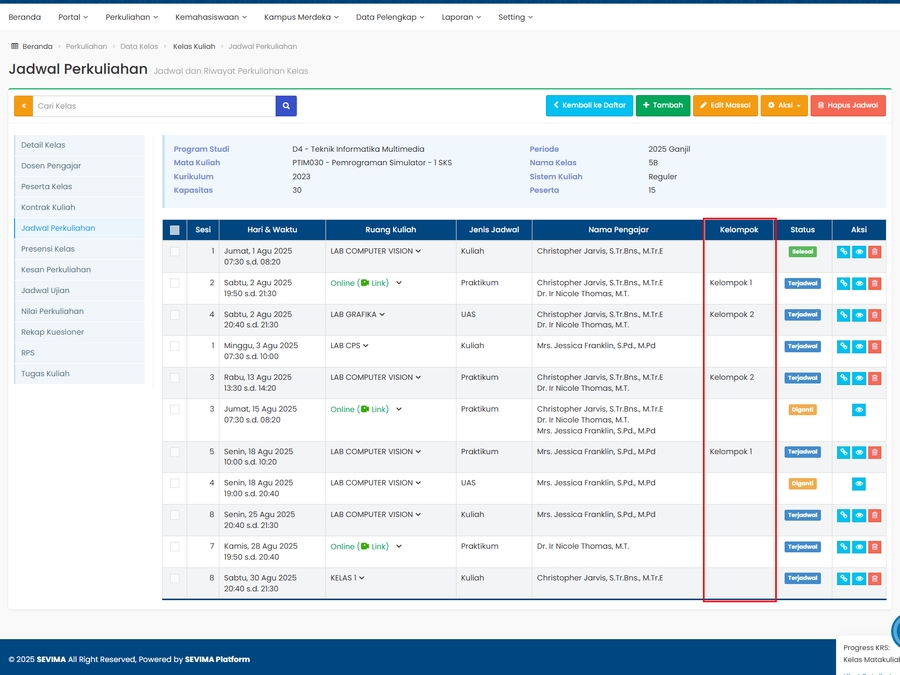Click trash icon for the LAB GRAFIKA row
The image size is (900, 675).
(x=875, y=315)
